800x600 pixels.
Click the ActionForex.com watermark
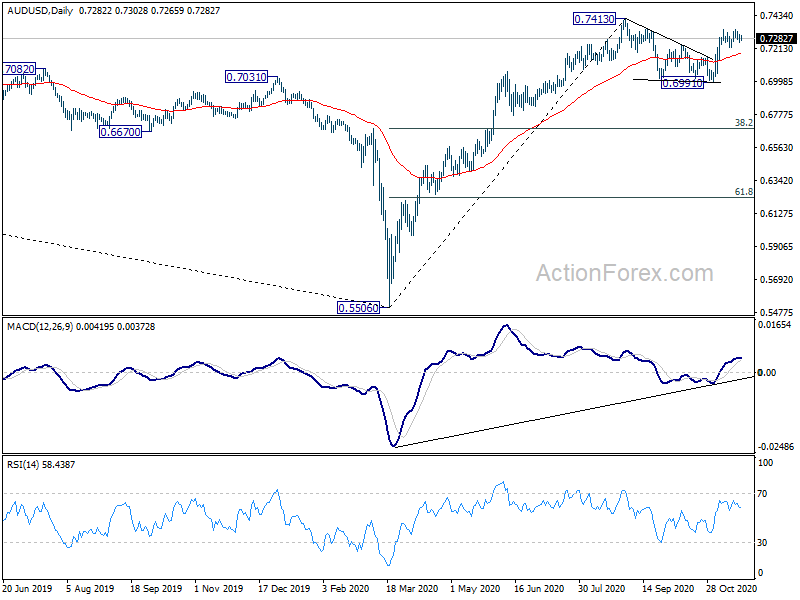(624, 273)
